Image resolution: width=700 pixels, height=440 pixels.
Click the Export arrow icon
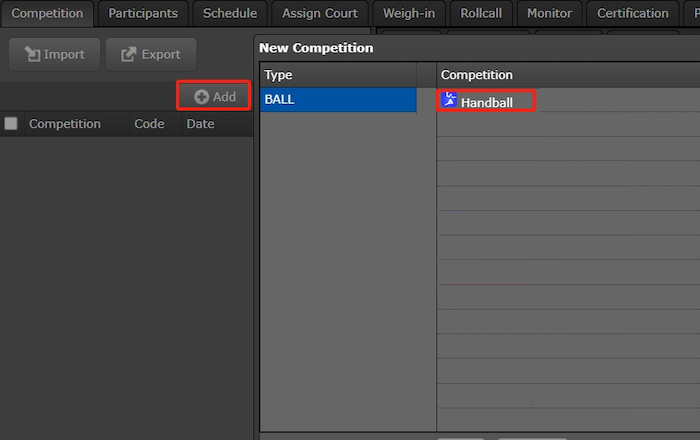coord(128,54)
